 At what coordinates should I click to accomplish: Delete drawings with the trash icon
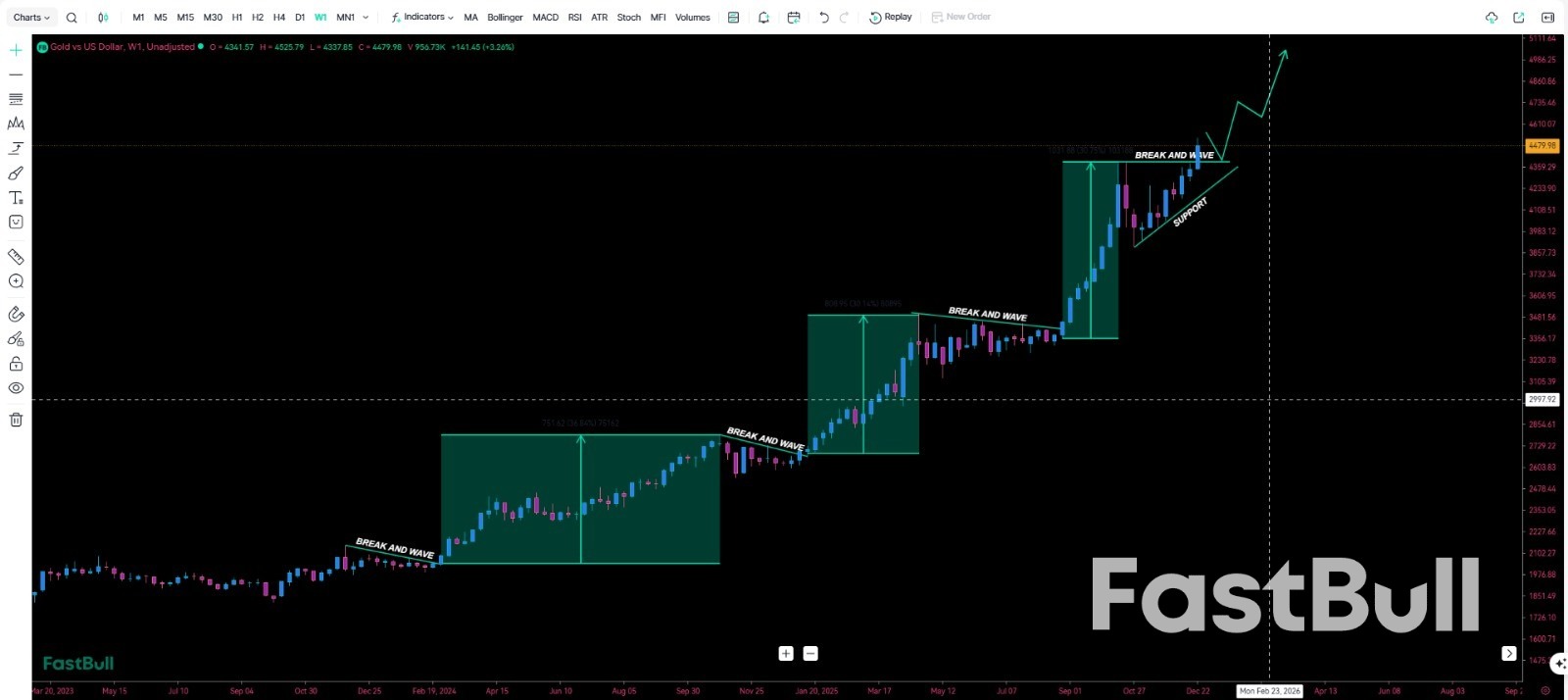click(16, 420)
